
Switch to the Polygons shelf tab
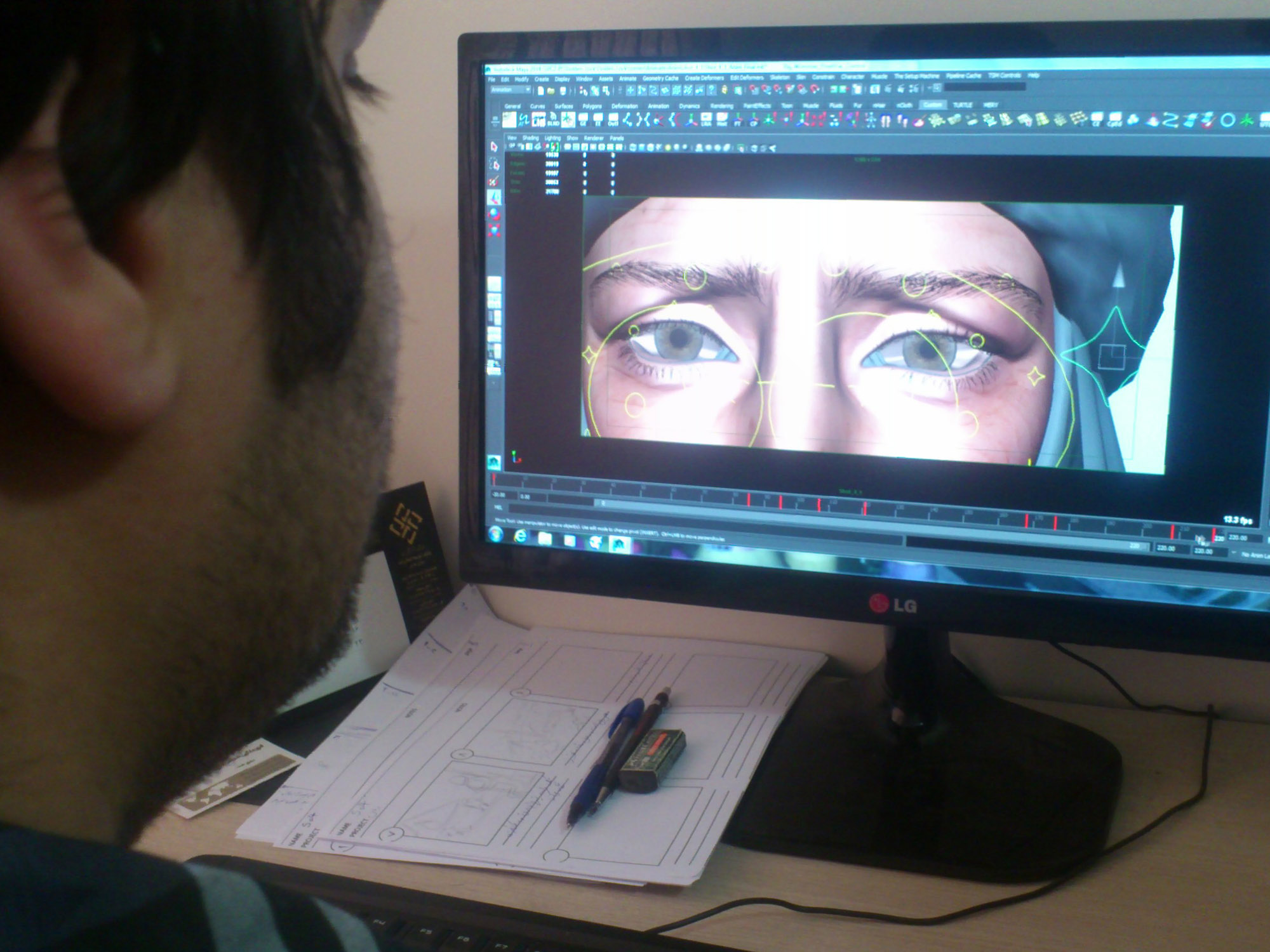coord(592,106)
